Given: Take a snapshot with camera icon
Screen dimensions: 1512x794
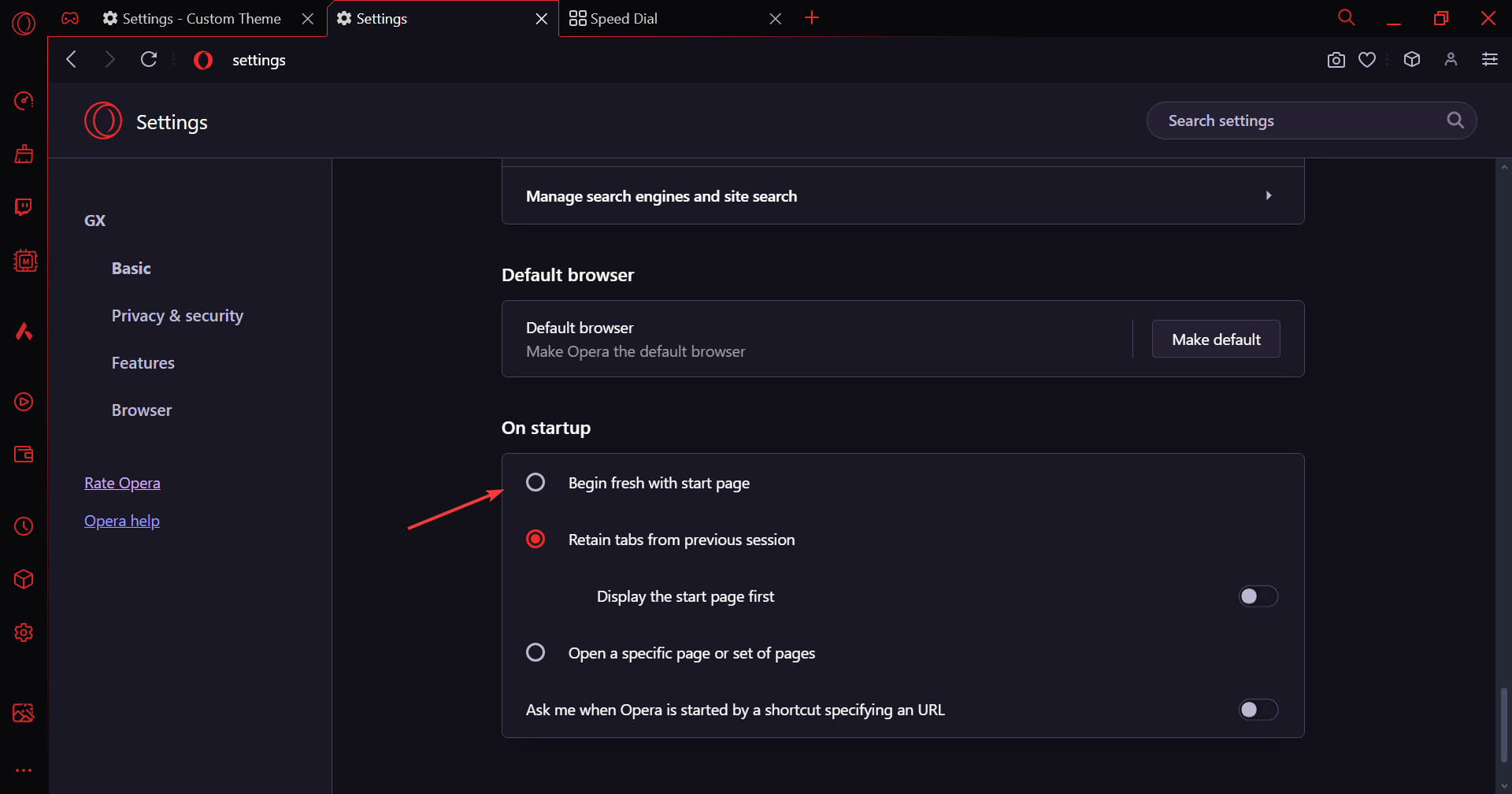Looking at the screenshot, I should [1336, 60].
